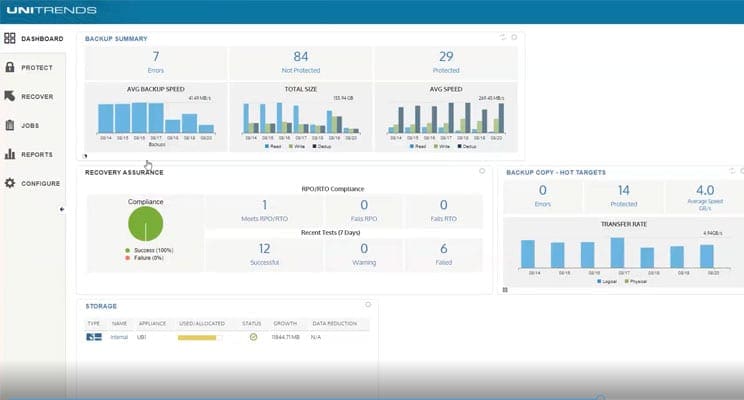744x400 pixels.
Task: Collapse the left sidebar with arrow
Action: (x=62, y=209)
